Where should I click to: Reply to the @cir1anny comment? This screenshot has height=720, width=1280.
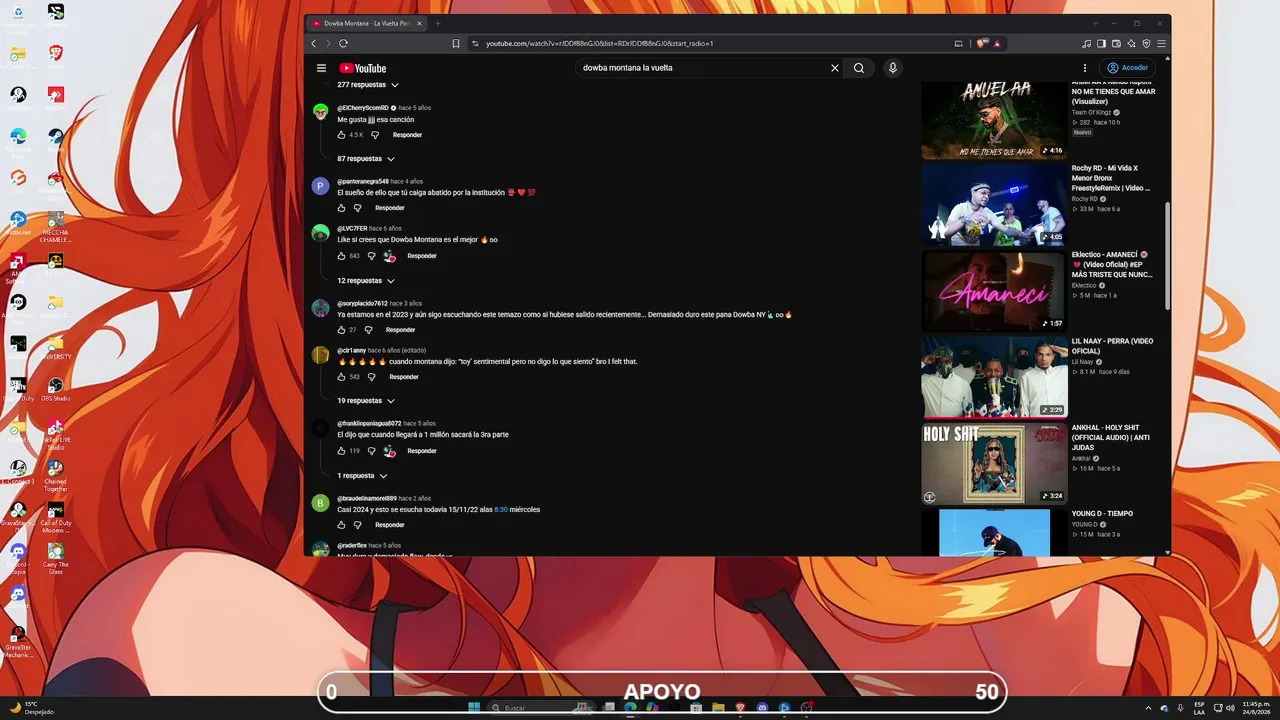[404, 377]
